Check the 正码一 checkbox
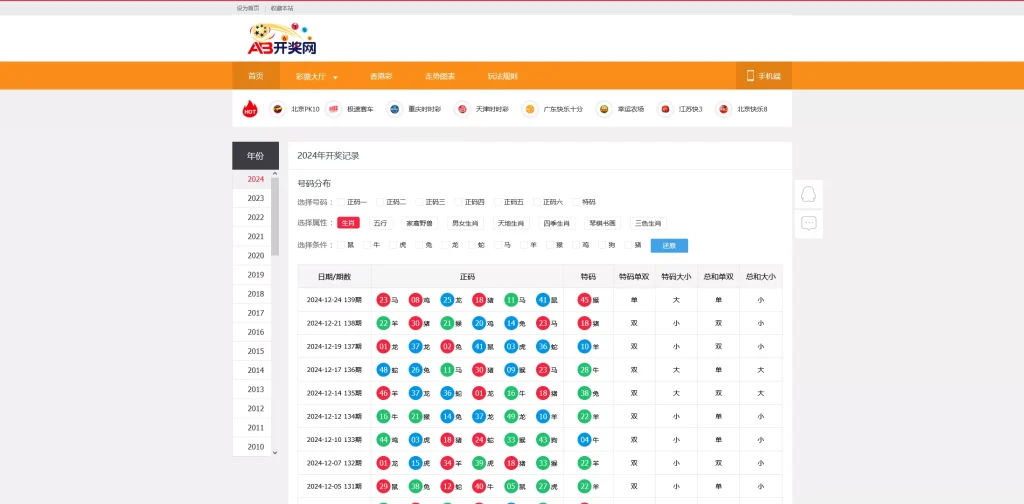Image resolution: width=1024 pixels, height=504 pixels. click(341, 202)
